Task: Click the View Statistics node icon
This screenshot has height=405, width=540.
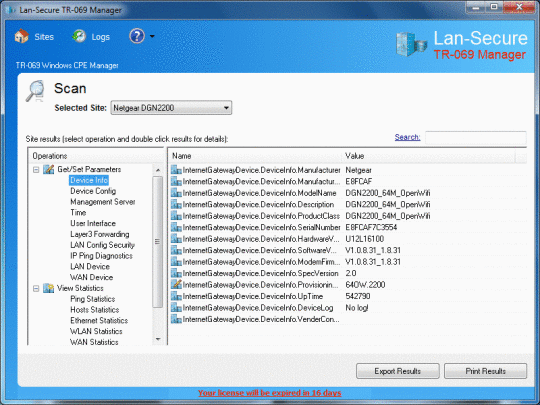Action: click(x=49, y=288)
